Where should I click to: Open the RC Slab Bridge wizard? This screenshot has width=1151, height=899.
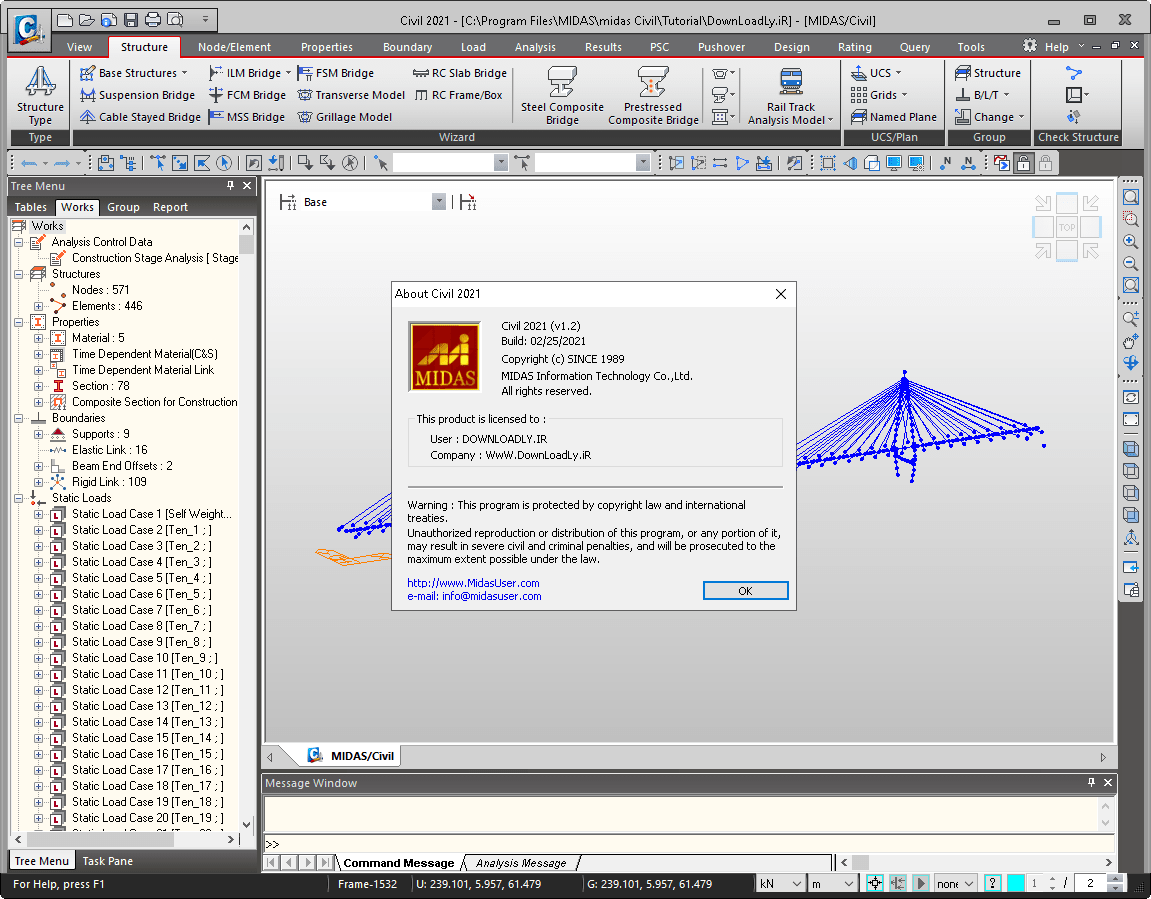click(x=460, y=73)
